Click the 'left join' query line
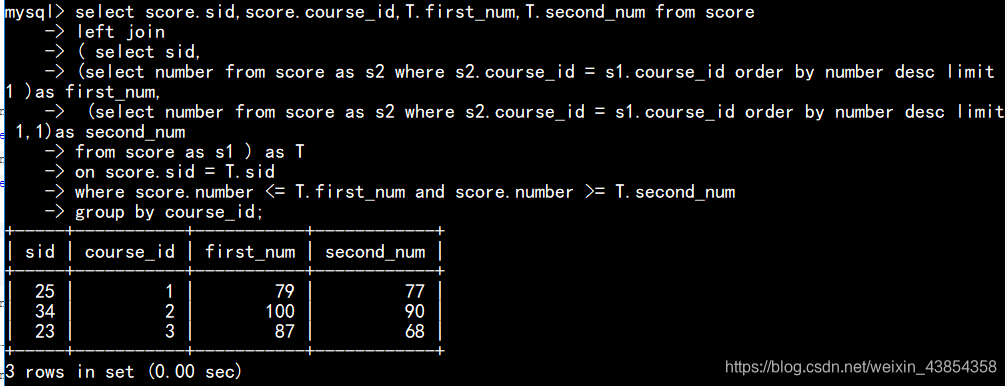This screenshot has height=386, width=1007. click(120, 32)
